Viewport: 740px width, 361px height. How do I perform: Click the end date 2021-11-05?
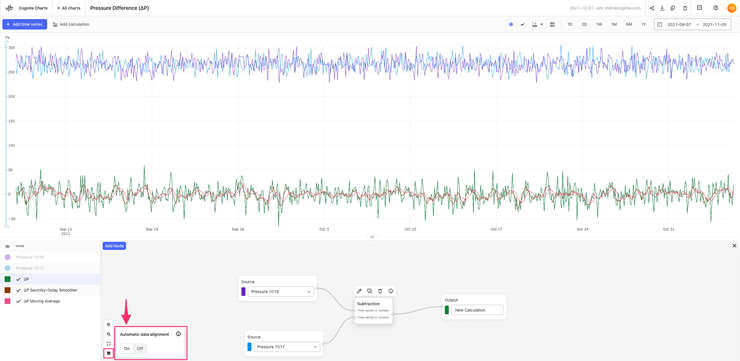715,24
